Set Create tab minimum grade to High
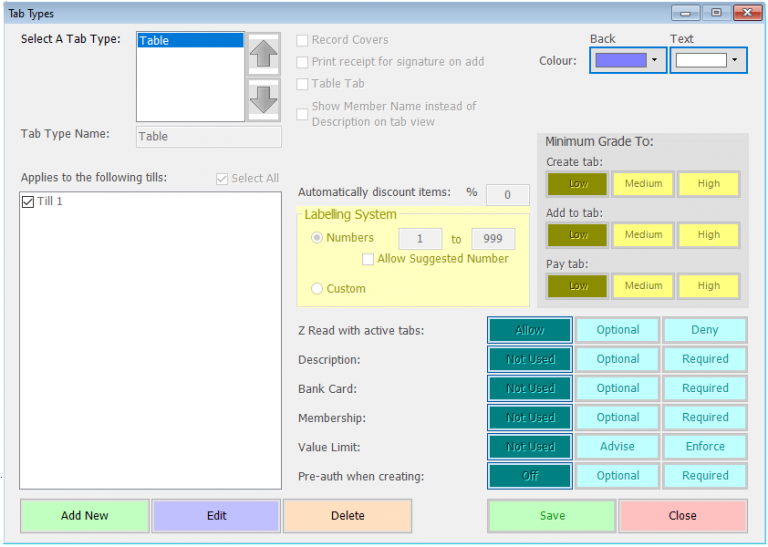768x547 pixels. click(708, 184)
